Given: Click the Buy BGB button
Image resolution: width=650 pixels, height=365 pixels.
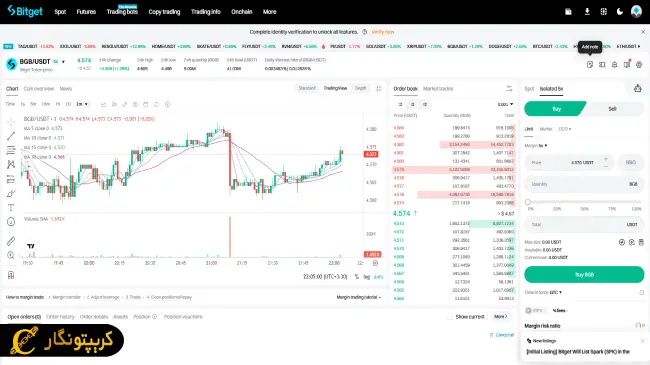Looking at the screenshot, I should [x=584, y=275].
